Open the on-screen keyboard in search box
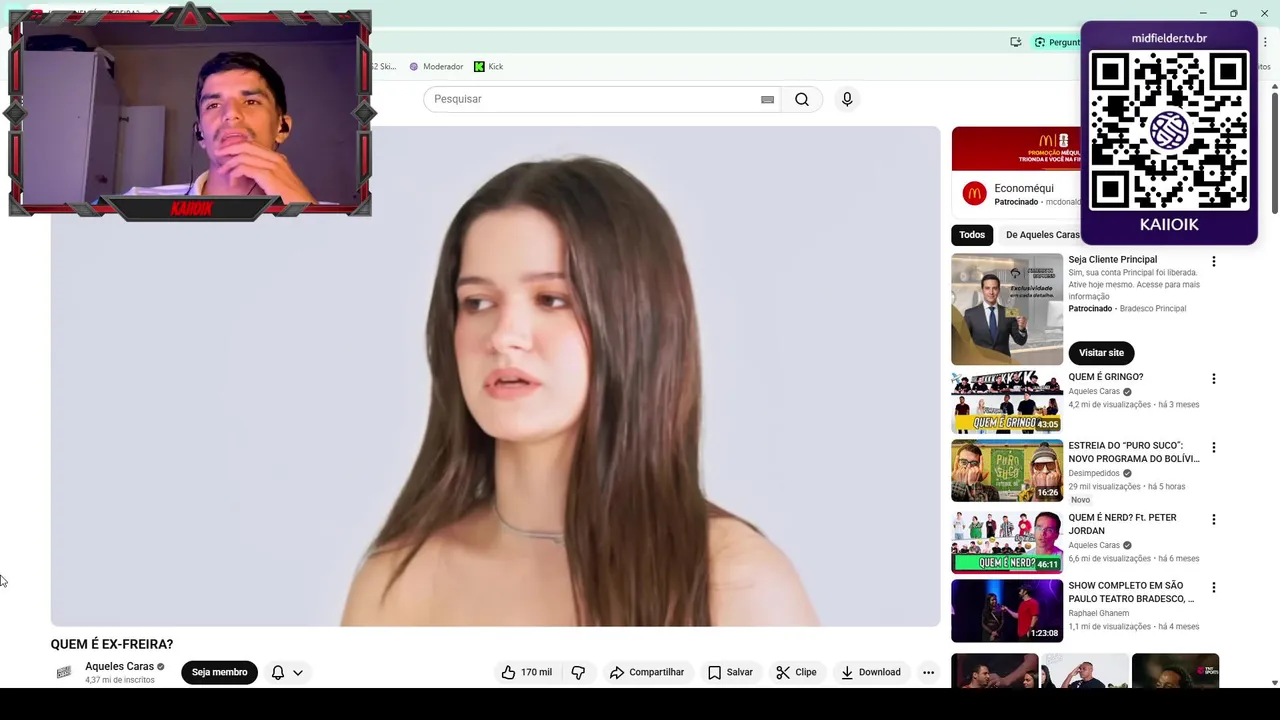This screenshot has height=720, width=1280. click(767, 99)
